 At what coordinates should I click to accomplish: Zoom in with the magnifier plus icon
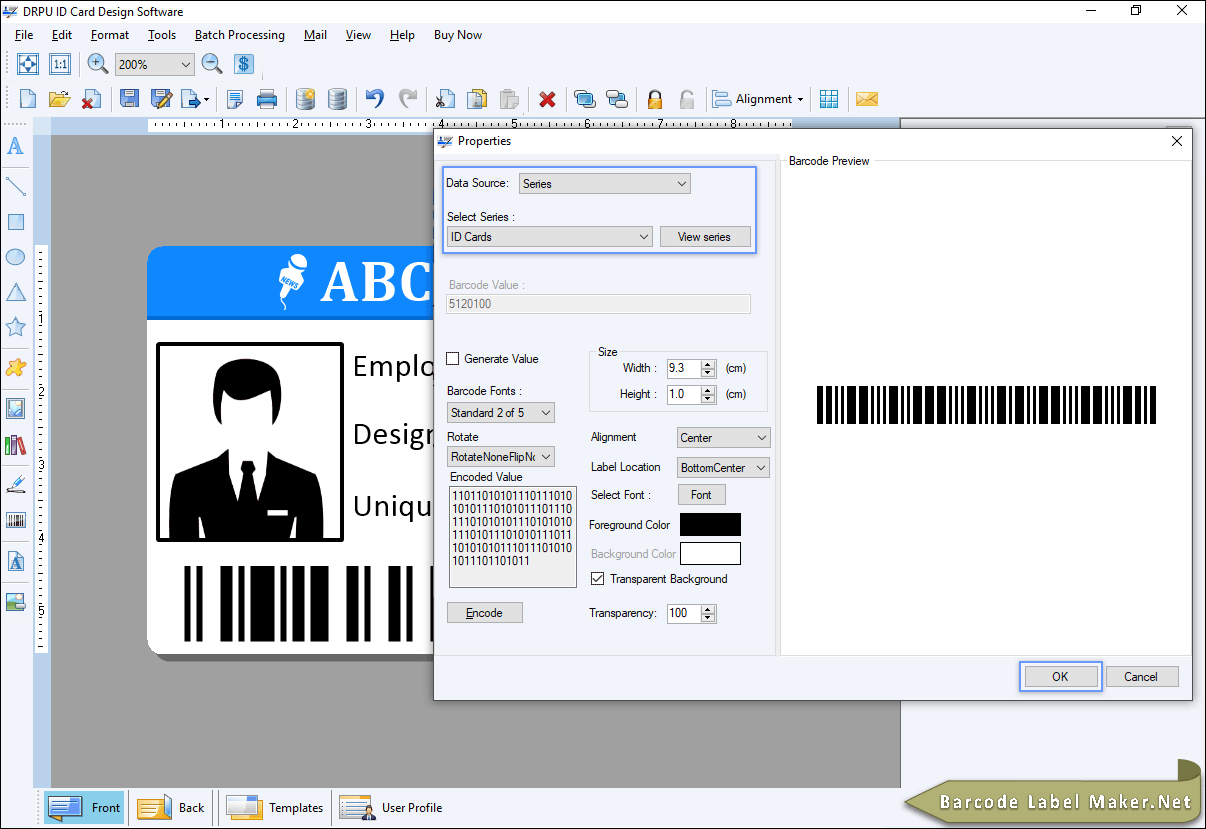(98, 64)
